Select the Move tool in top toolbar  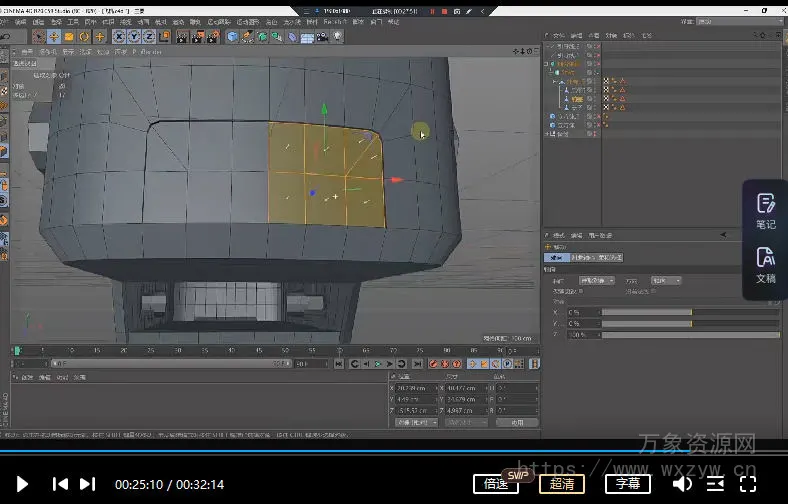54,37
